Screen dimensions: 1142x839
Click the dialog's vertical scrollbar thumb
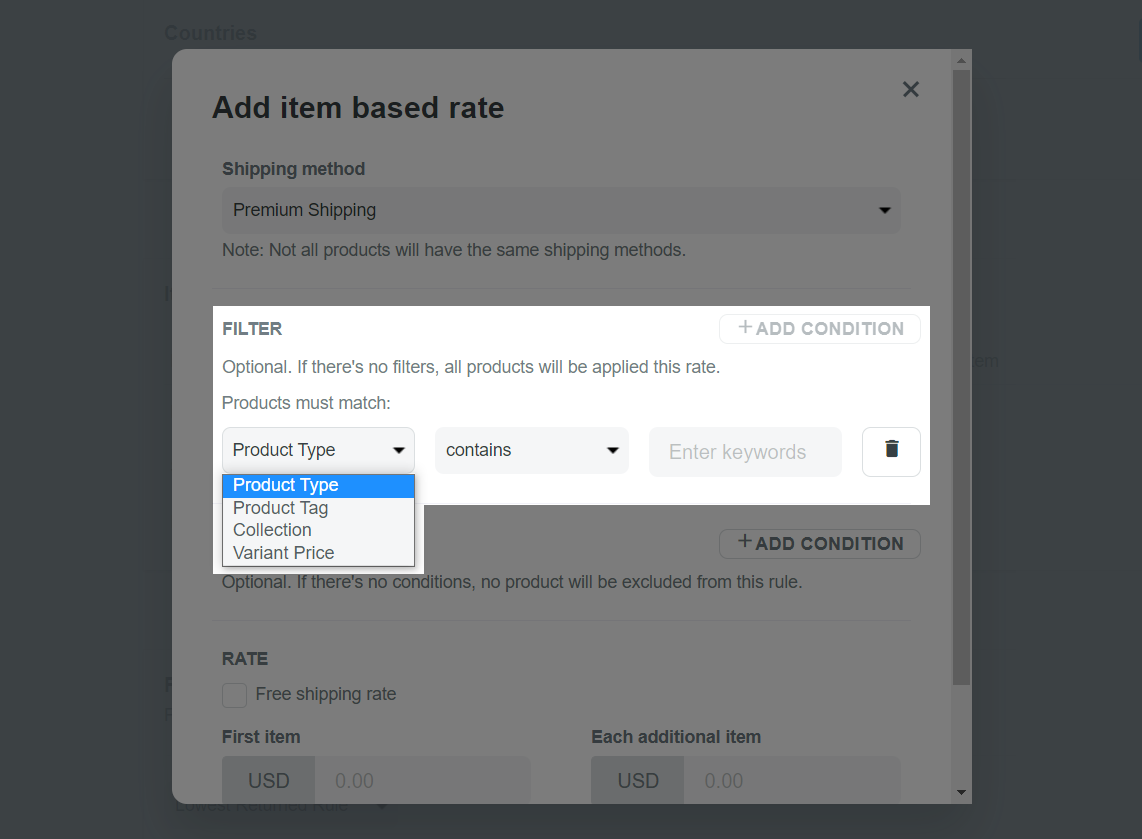coord(961,377)
